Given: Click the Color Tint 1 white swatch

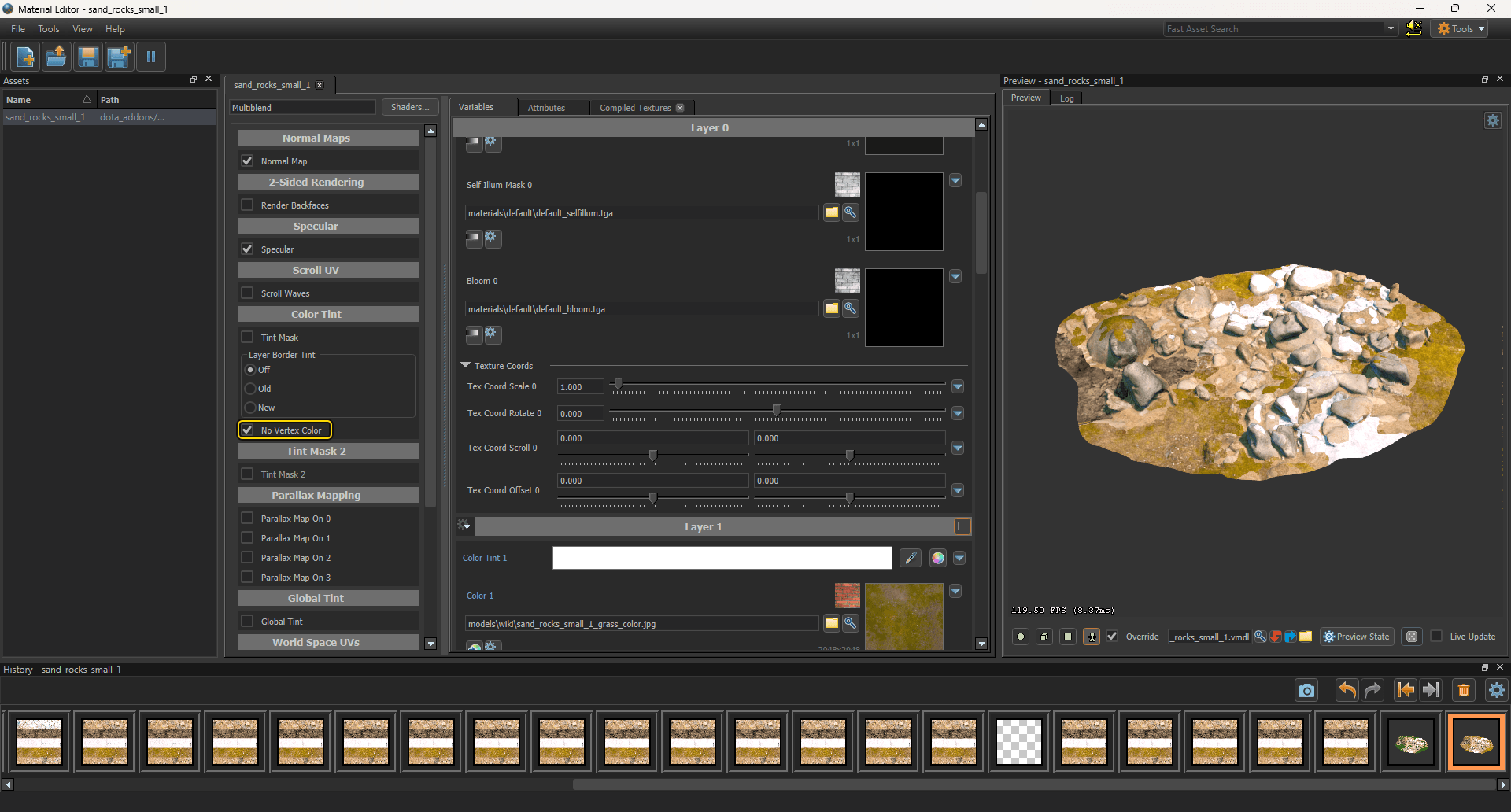Looking at the screenshot, I should (x=722, y=558).
